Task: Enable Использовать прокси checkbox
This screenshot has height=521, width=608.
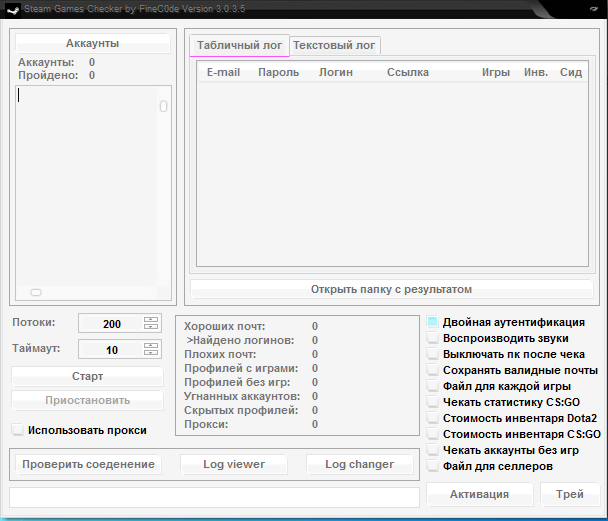Action: pos(17,430)
